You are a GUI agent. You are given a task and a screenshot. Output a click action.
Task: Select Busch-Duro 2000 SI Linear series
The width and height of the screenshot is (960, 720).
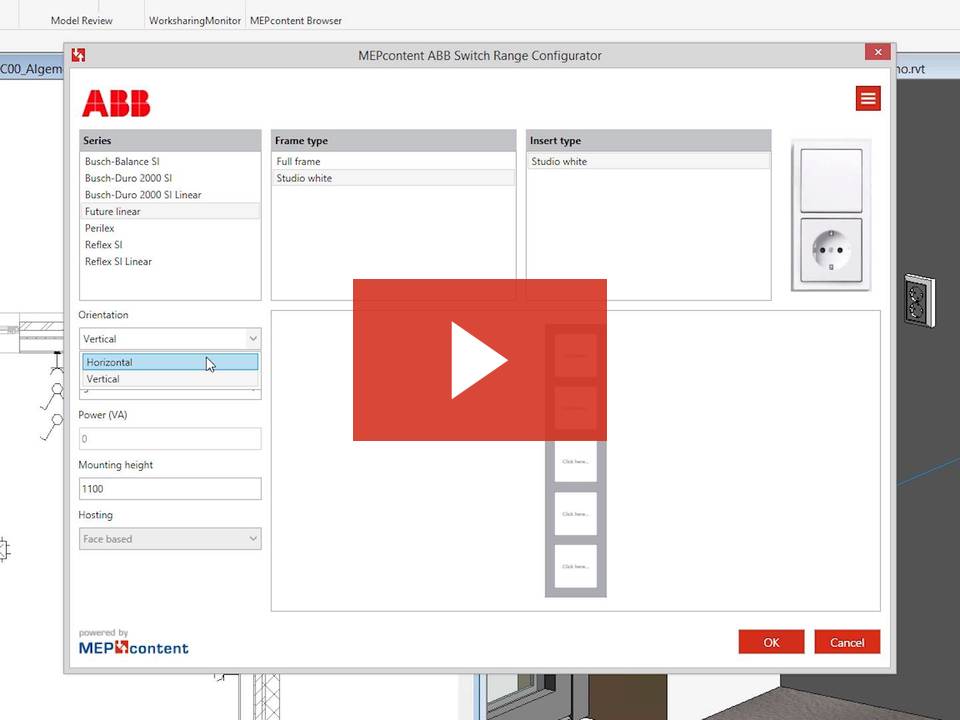pyautogui.click(x=170, y=195)
